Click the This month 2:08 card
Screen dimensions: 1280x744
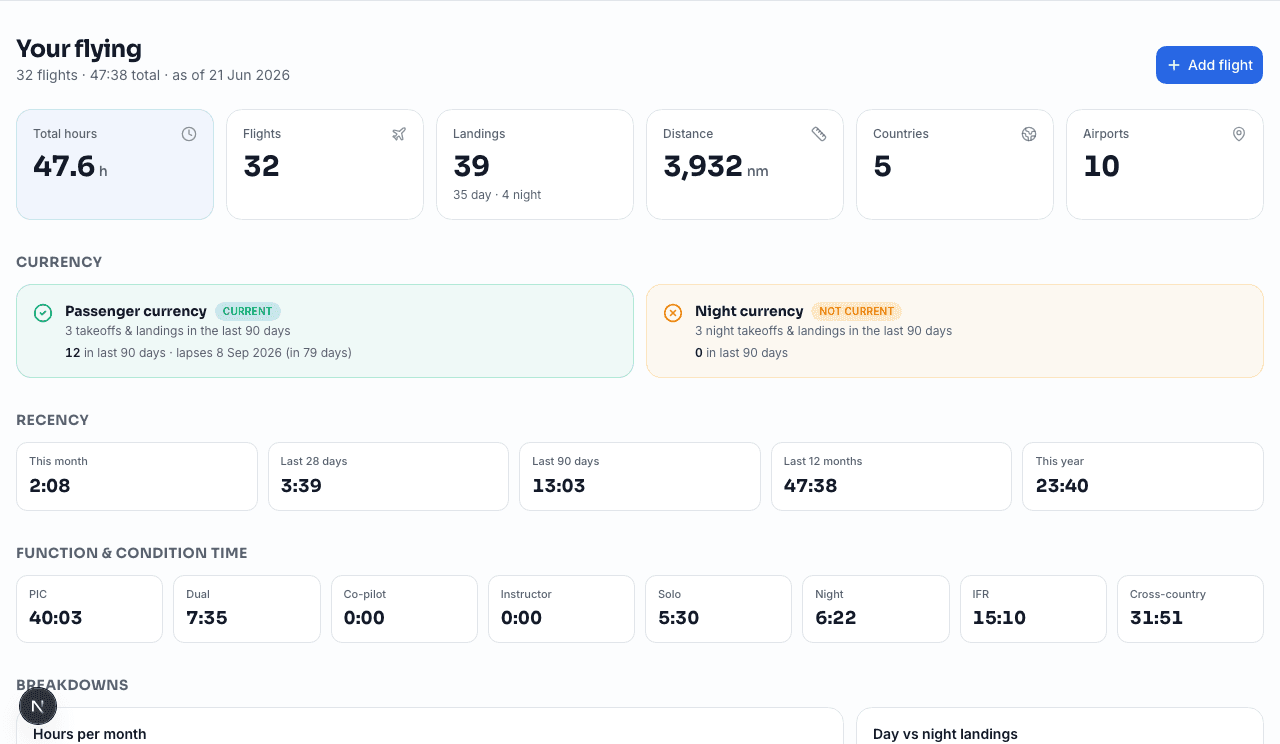pyautogui.click(x=137, y=476)
